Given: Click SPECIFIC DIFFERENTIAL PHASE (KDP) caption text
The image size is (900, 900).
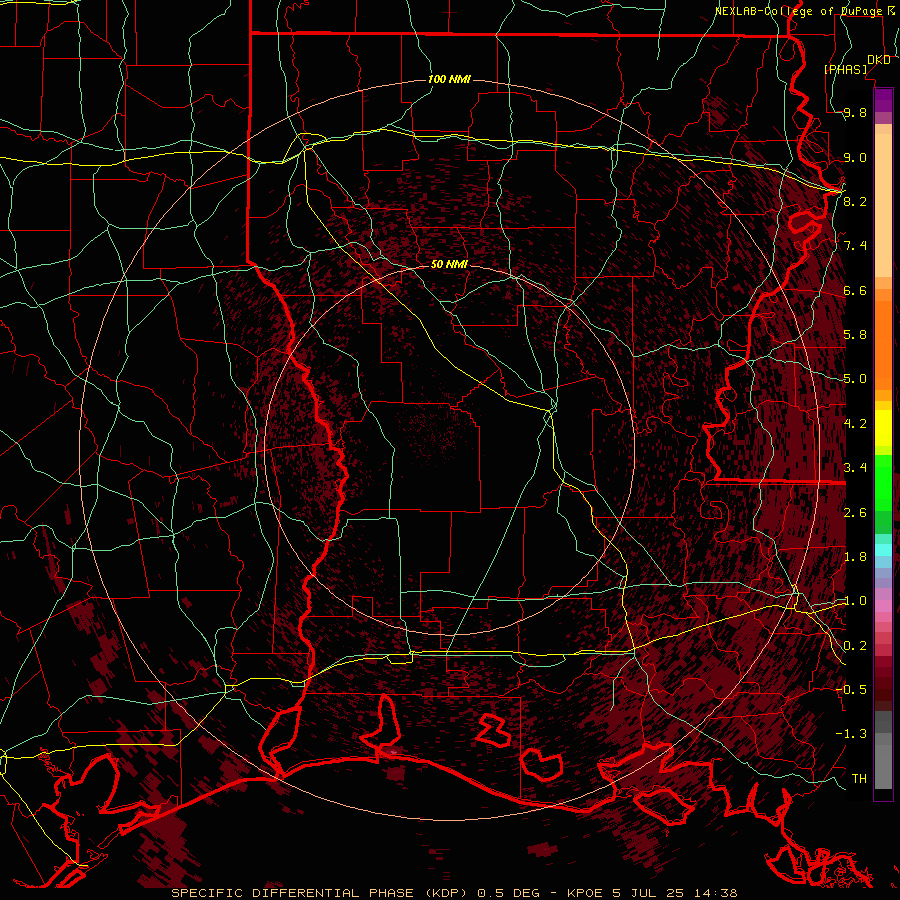Looking at the screenshot, I should [x=318, y=893].
